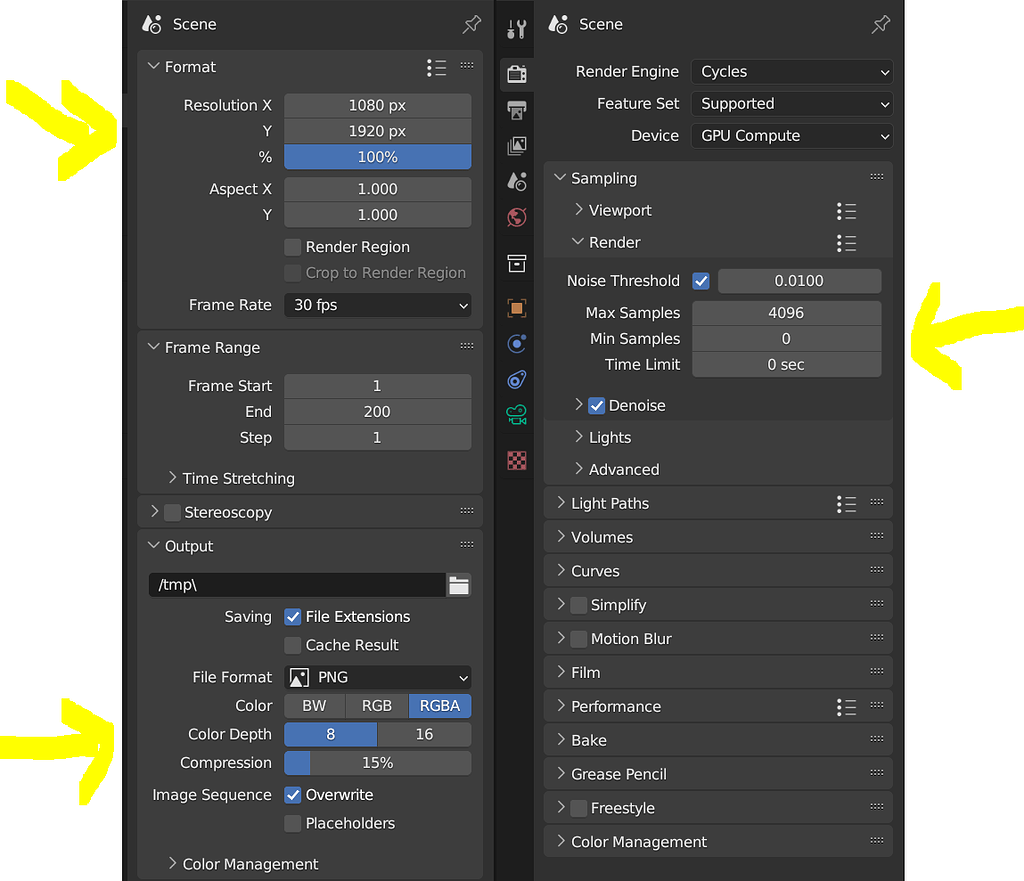
Task: Click the Frame End 200 field
Action: coord(377,412)
